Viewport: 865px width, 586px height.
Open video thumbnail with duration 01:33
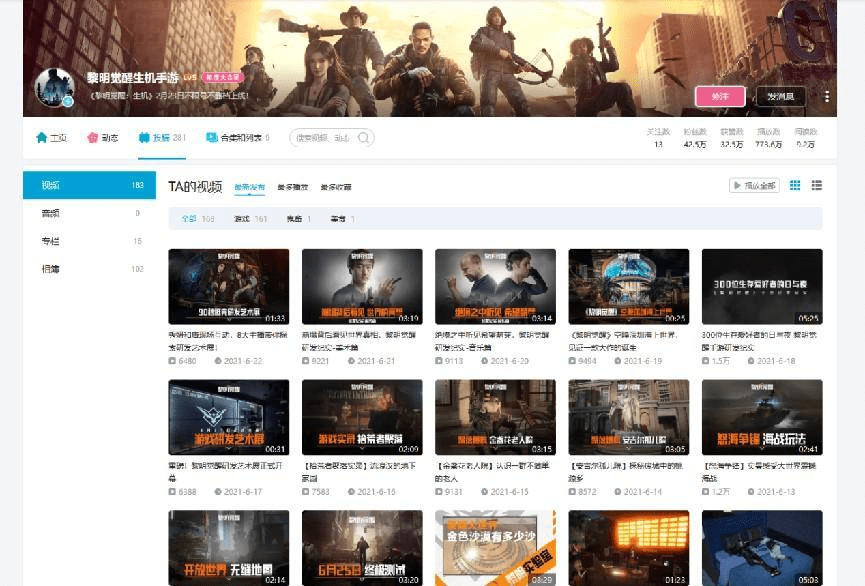point(228,286)
